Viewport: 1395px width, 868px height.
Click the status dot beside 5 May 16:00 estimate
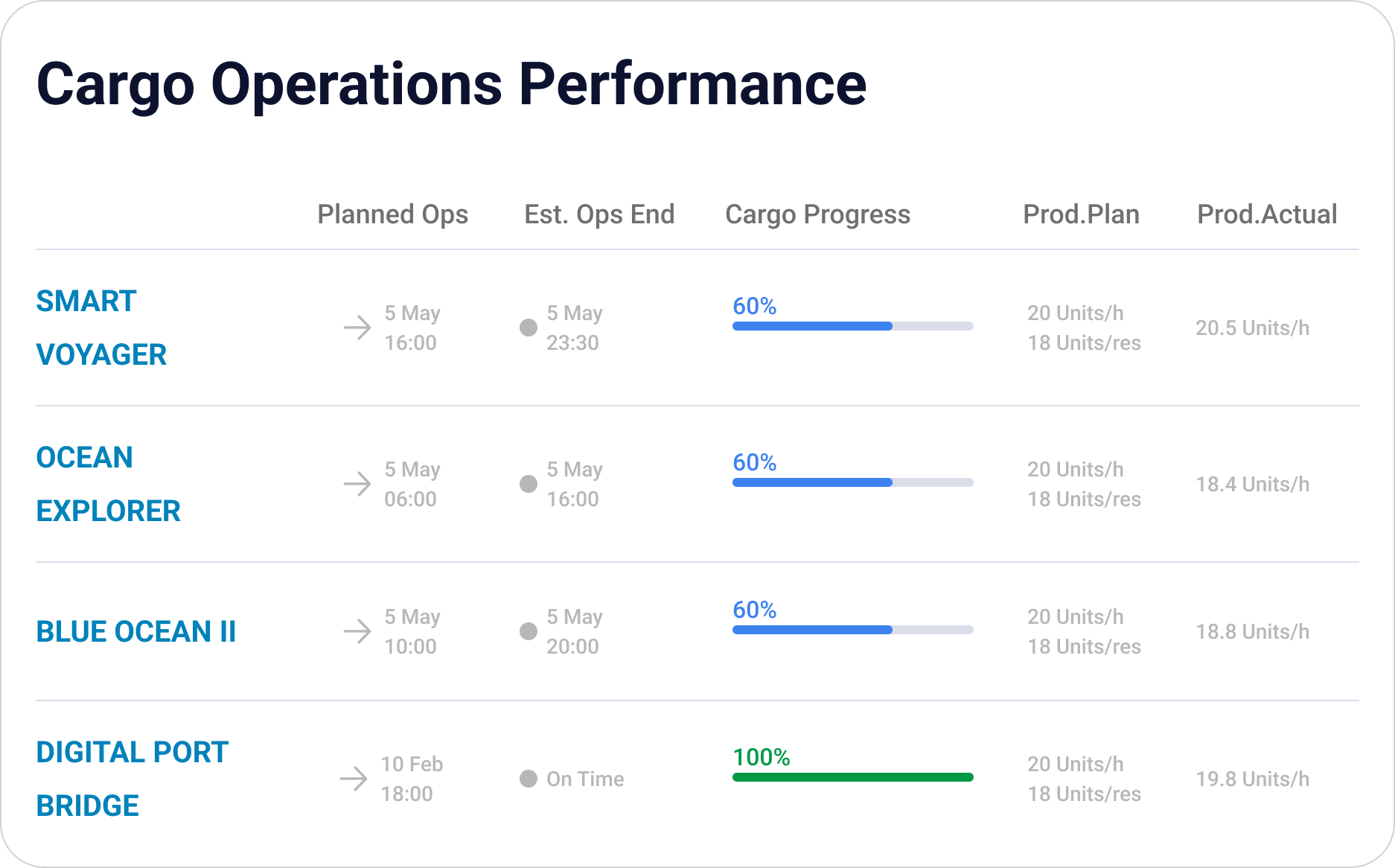point(529,484)
